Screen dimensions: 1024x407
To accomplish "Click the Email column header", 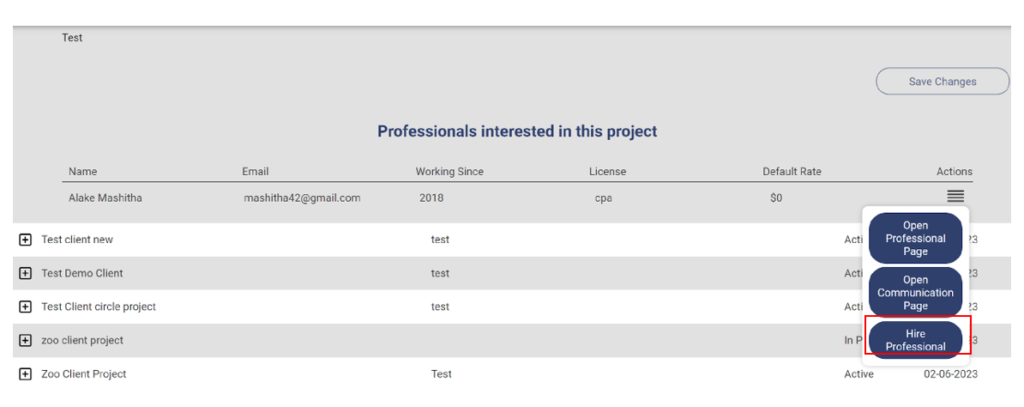I will [x=255, y=172].
